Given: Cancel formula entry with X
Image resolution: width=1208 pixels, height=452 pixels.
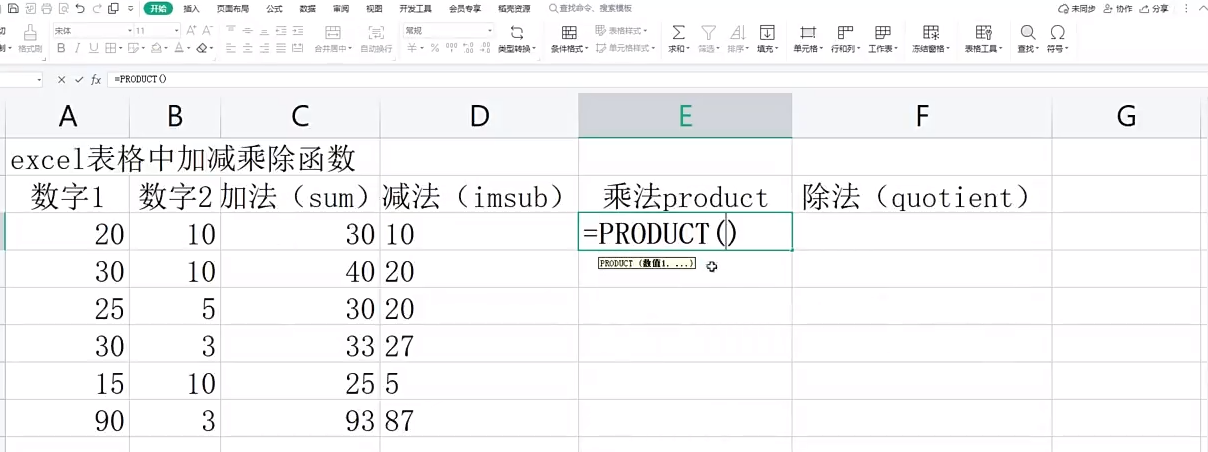Looking at the screenshot, I should tap(61, 79).
